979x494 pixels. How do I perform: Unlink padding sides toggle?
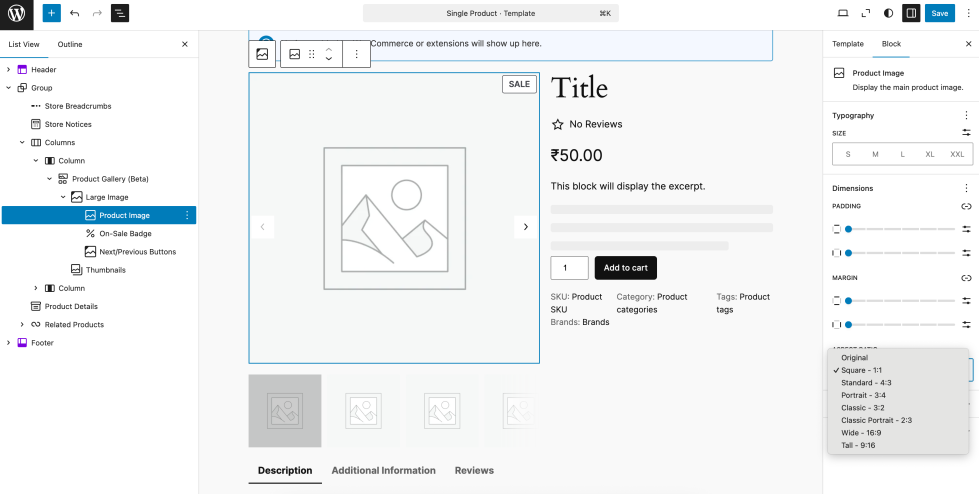[966, 206]
